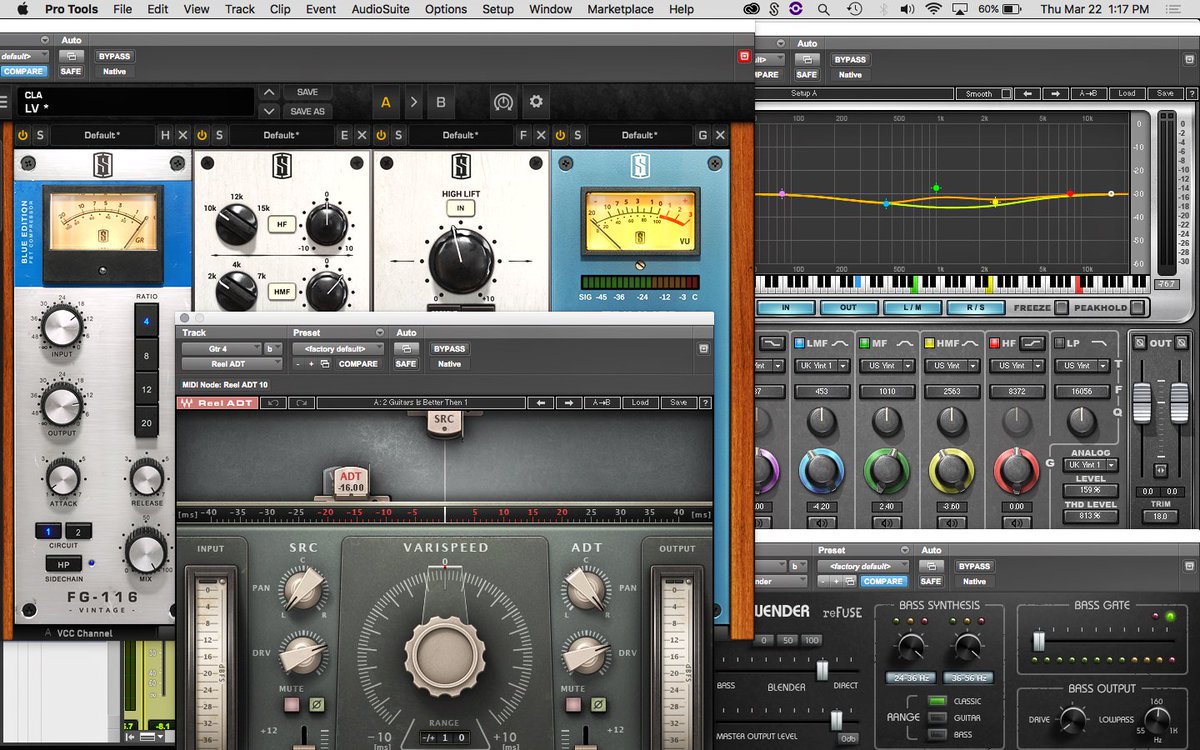This screenshot has width=1200, height=750.
Task: Remove module E with its X icon
Action: pos(362,135)
